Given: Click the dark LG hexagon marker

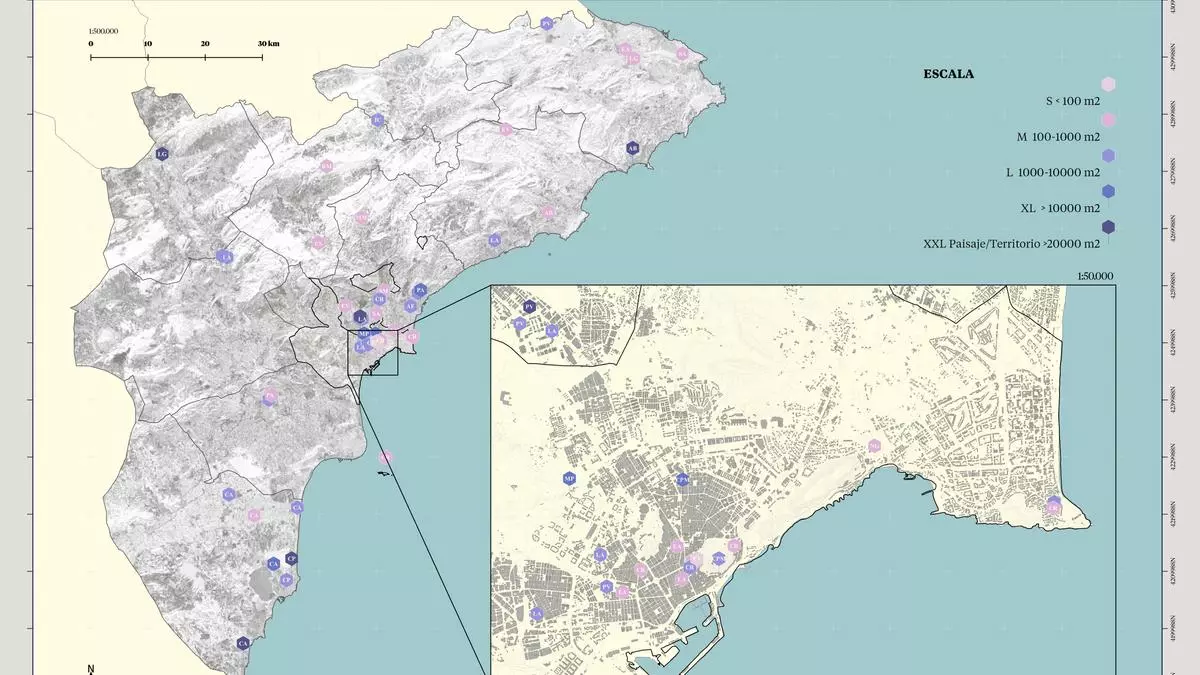Looking at the screenshot, I should coord(162,154).
